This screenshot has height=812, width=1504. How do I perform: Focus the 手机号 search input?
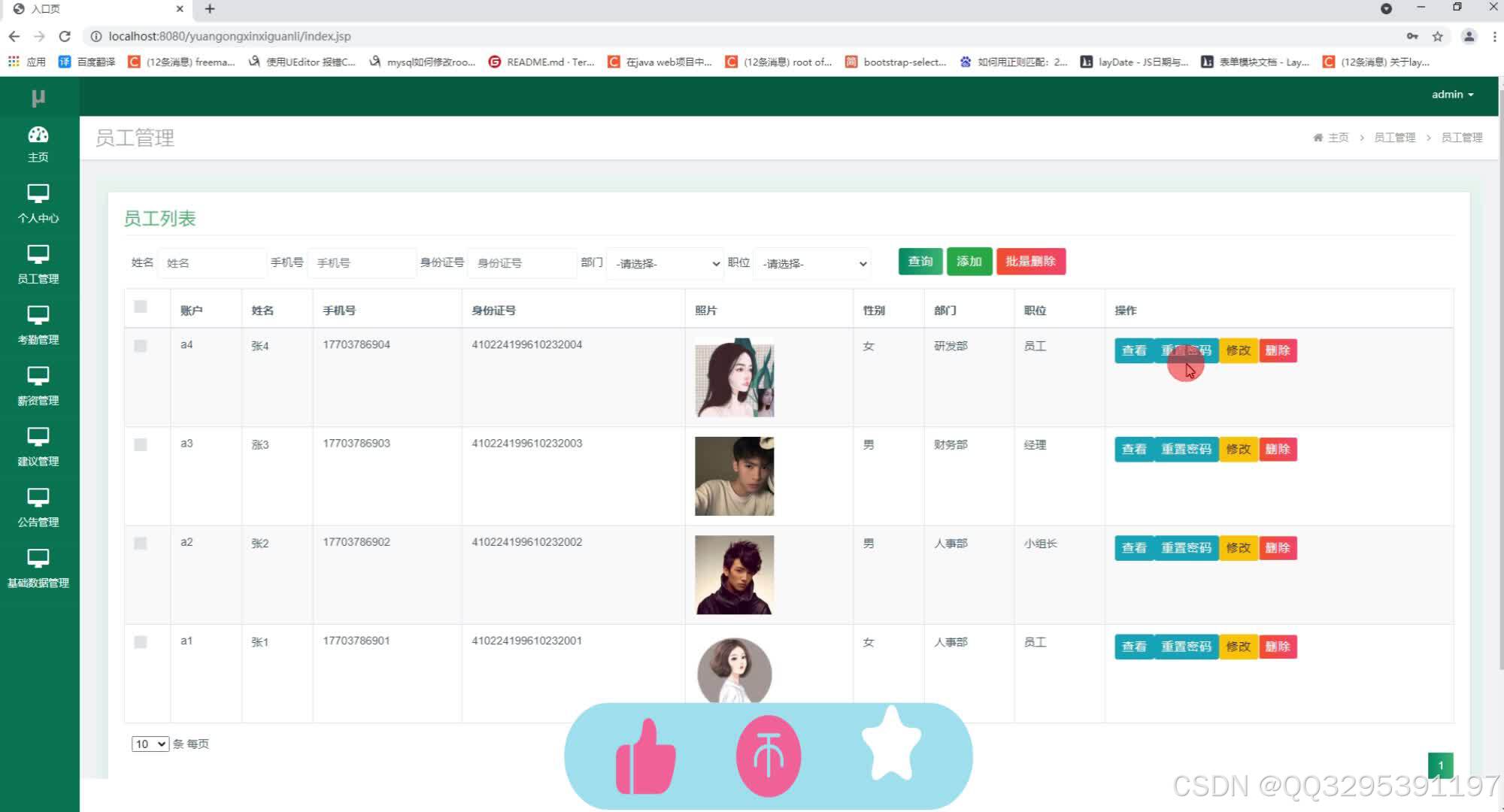(362, 263)
